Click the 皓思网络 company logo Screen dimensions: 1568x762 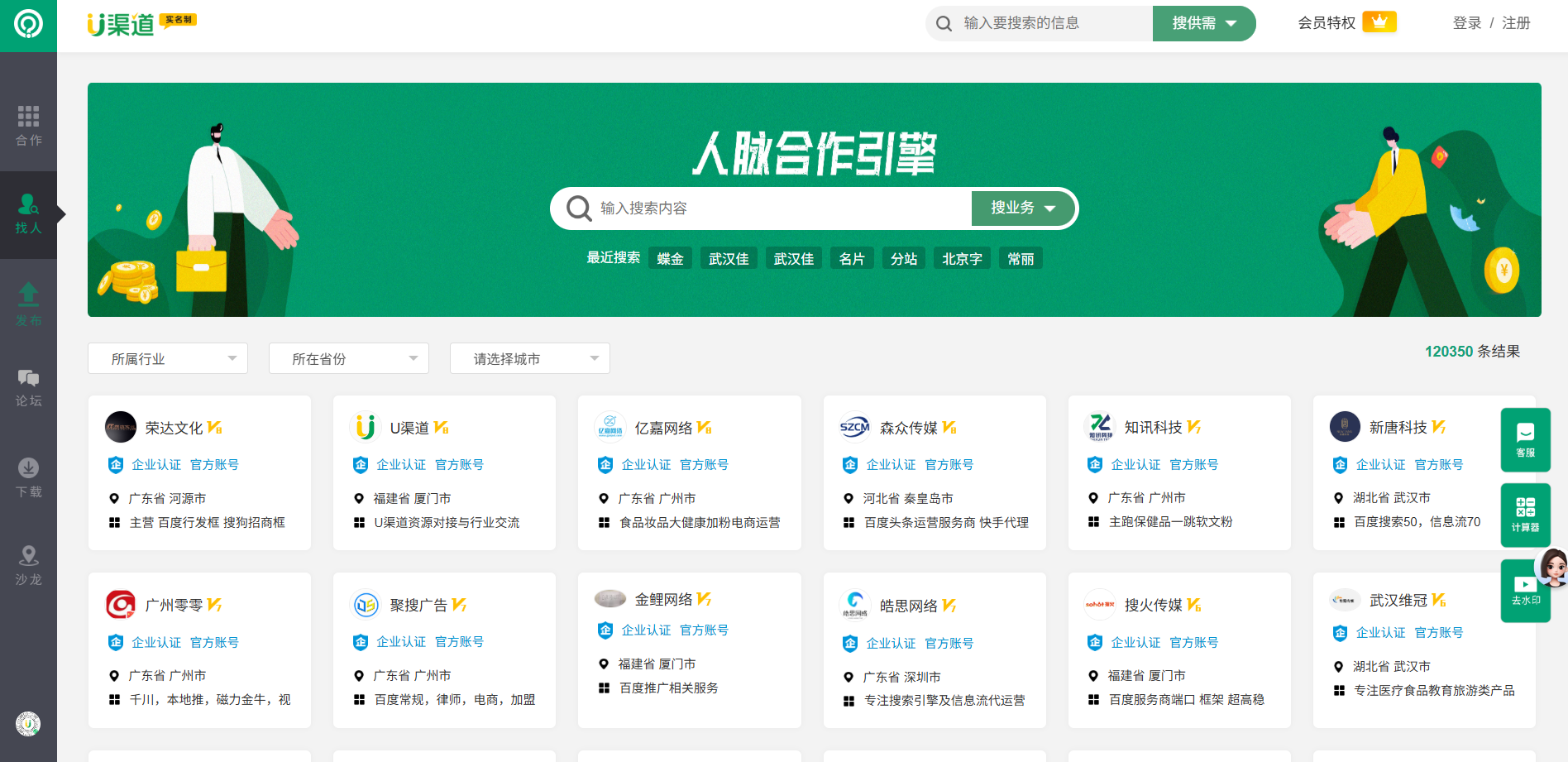tap(855, 605)
